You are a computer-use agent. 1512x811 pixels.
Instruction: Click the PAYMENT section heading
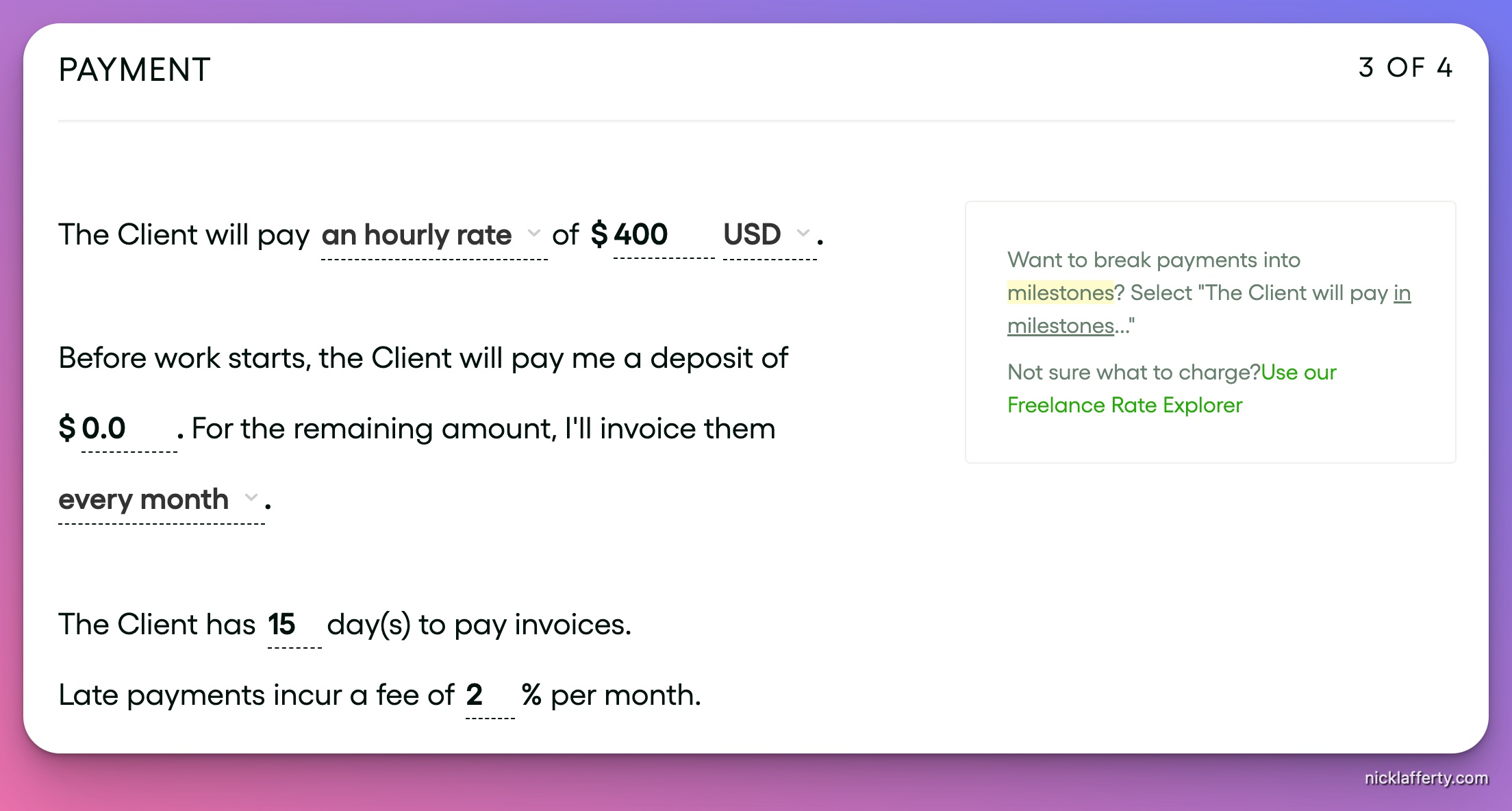tap(134, 70)
